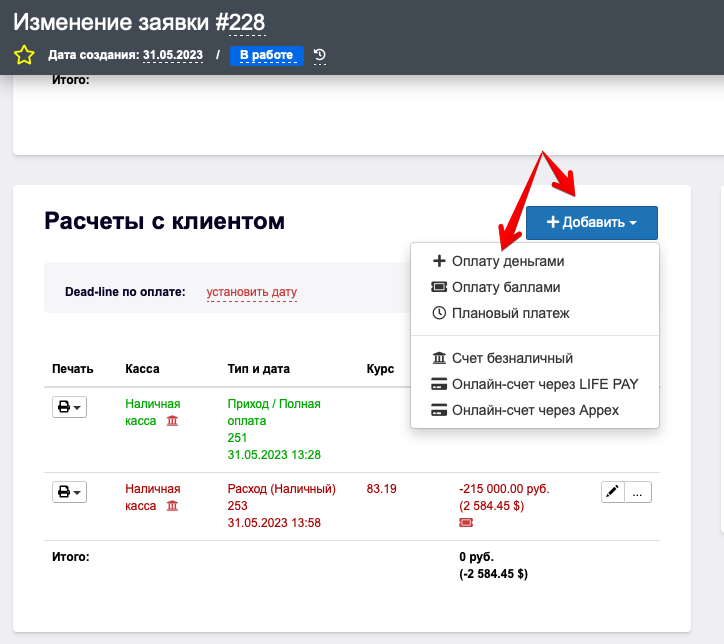Click the request number #228 link
Screen dimensions: 724x644
pos(247,22)
